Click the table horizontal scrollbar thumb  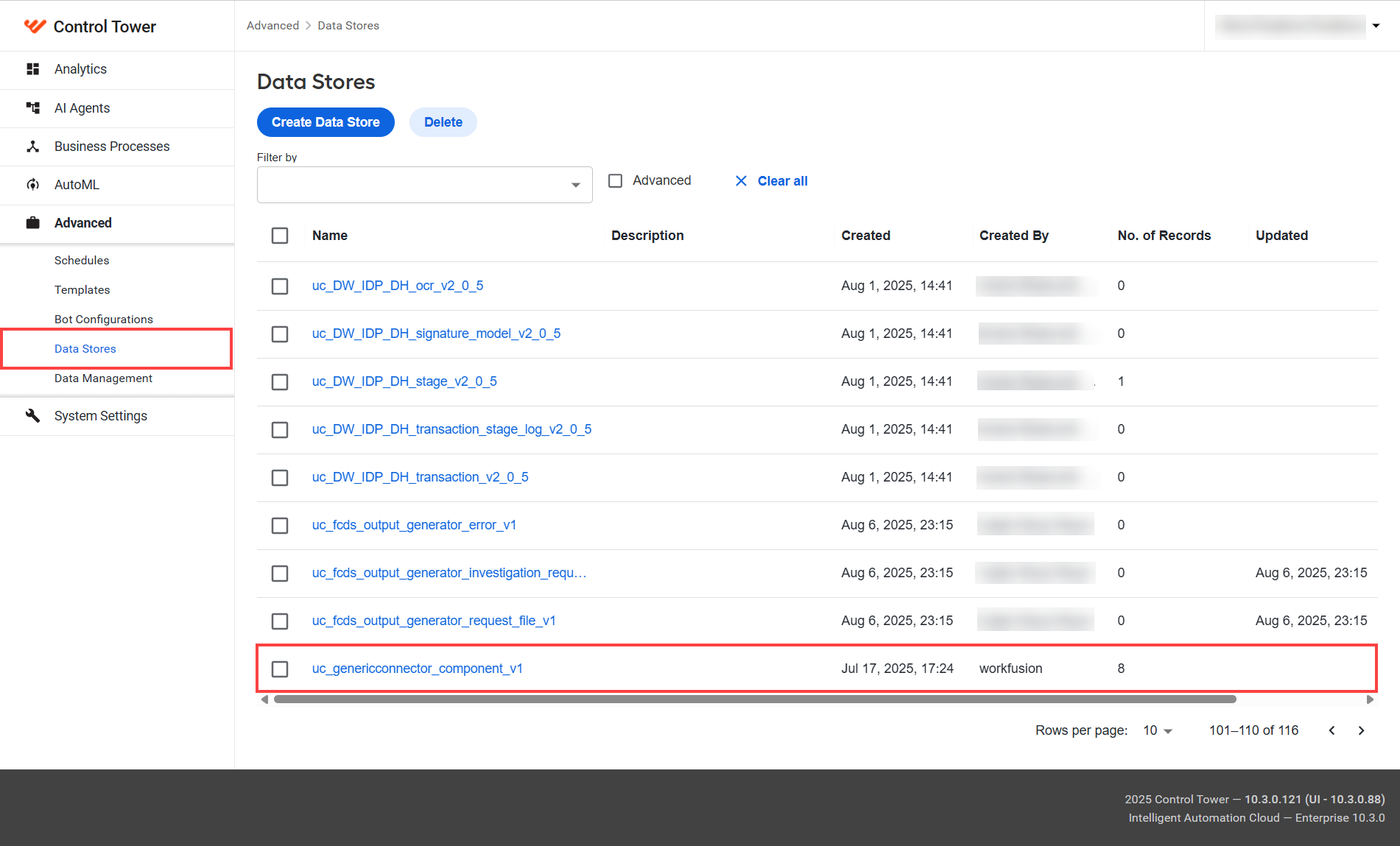coord(755,699)
